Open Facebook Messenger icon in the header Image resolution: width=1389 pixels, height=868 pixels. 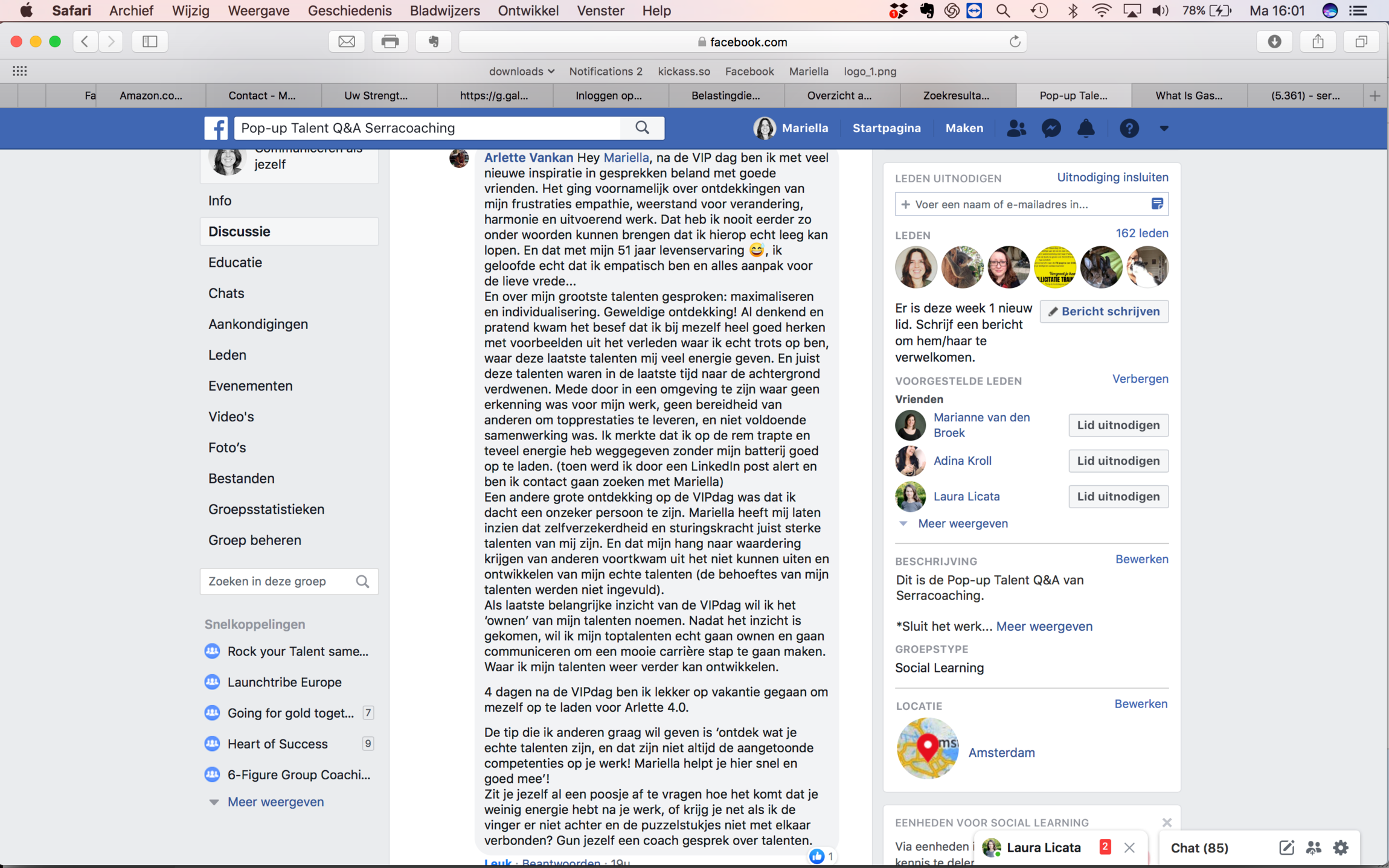1051,128
